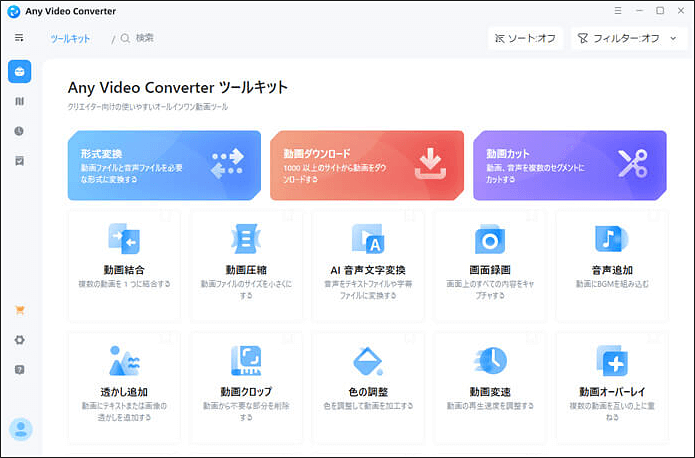Click the 動画変速 label text
This screenshot has width=695, height=458.
(x=490, y=391)
